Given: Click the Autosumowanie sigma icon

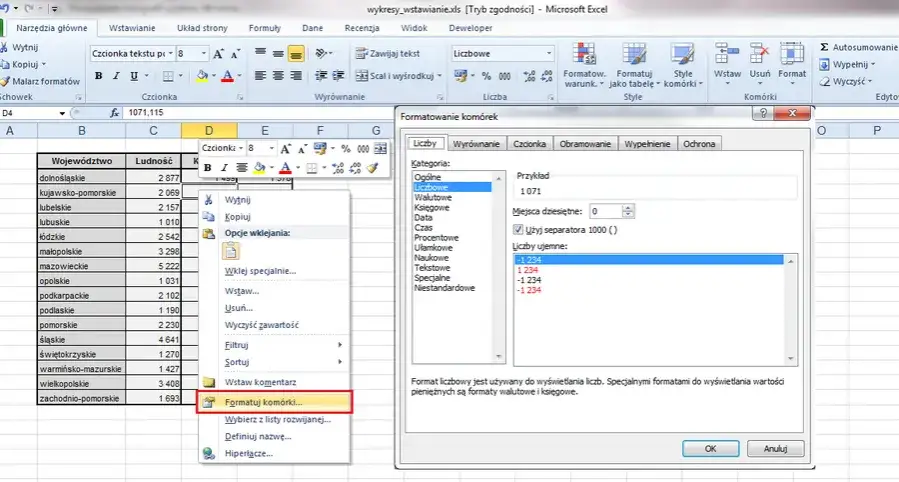Looking at the screenshot, I should click(824, 47).
